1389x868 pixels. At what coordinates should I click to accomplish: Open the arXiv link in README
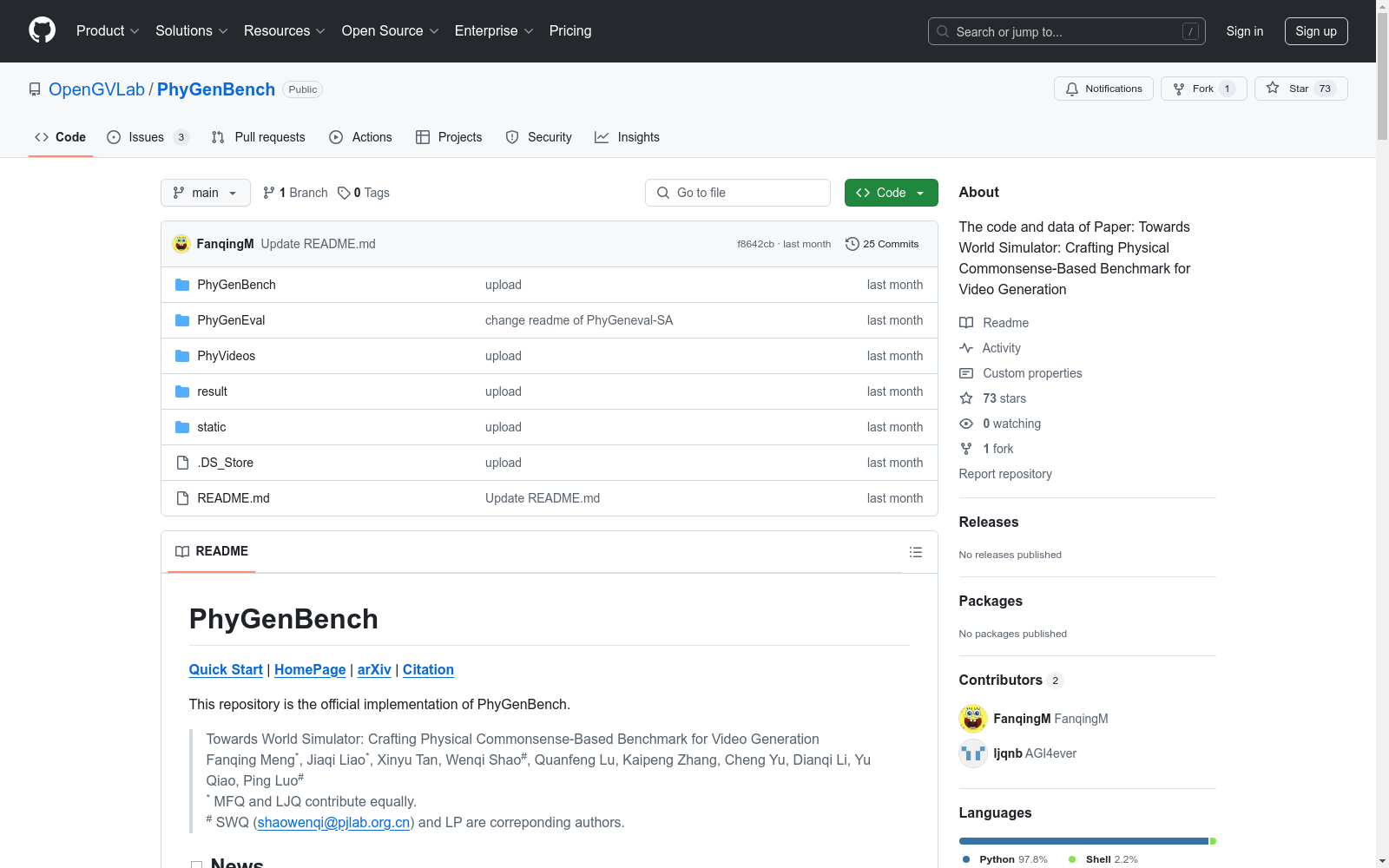click(x=374, y=669)
